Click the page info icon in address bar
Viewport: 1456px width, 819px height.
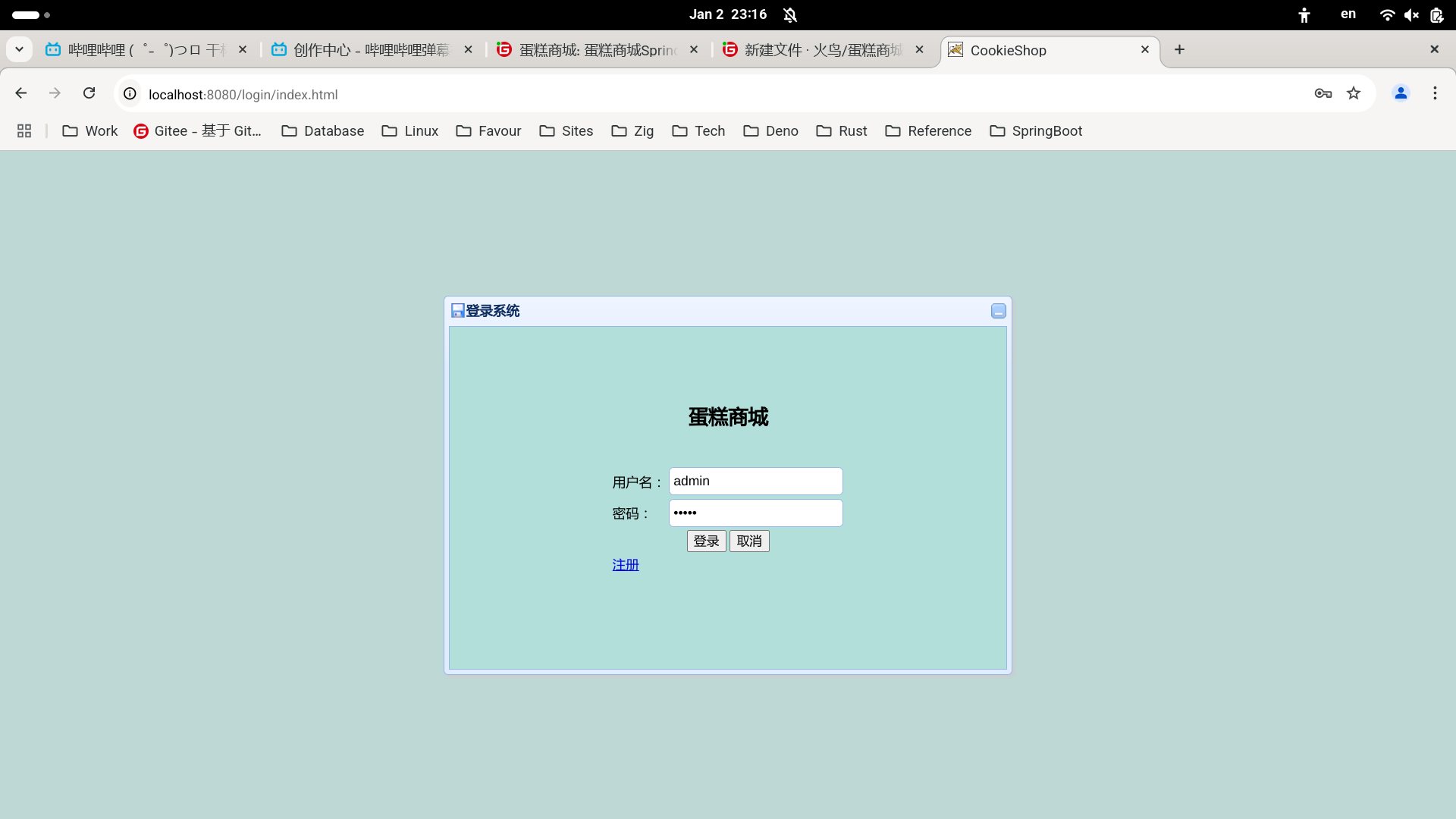pyautogui.click(x=129, y=94)
